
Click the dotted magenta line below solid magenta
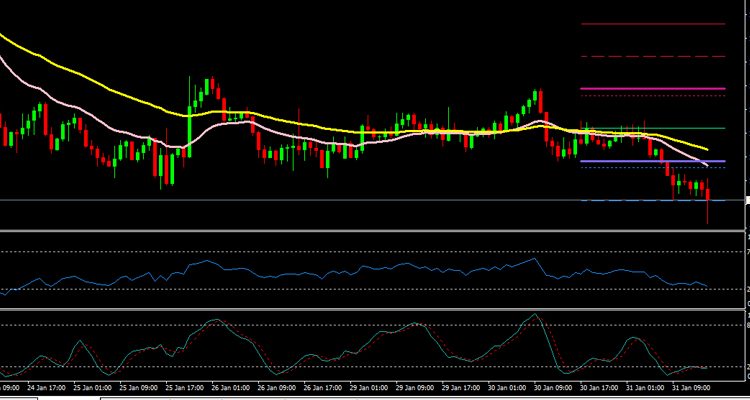tap(652, 97)
